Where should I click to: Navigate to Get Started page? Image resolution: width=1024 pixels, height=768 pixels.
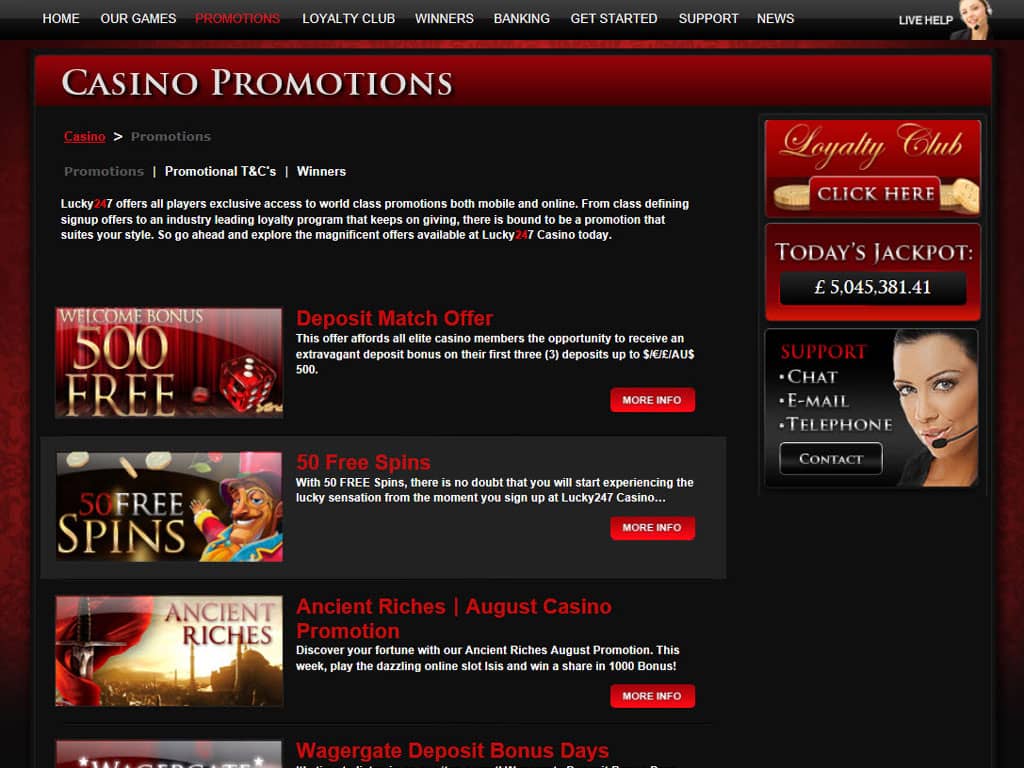tap(614, 19)
